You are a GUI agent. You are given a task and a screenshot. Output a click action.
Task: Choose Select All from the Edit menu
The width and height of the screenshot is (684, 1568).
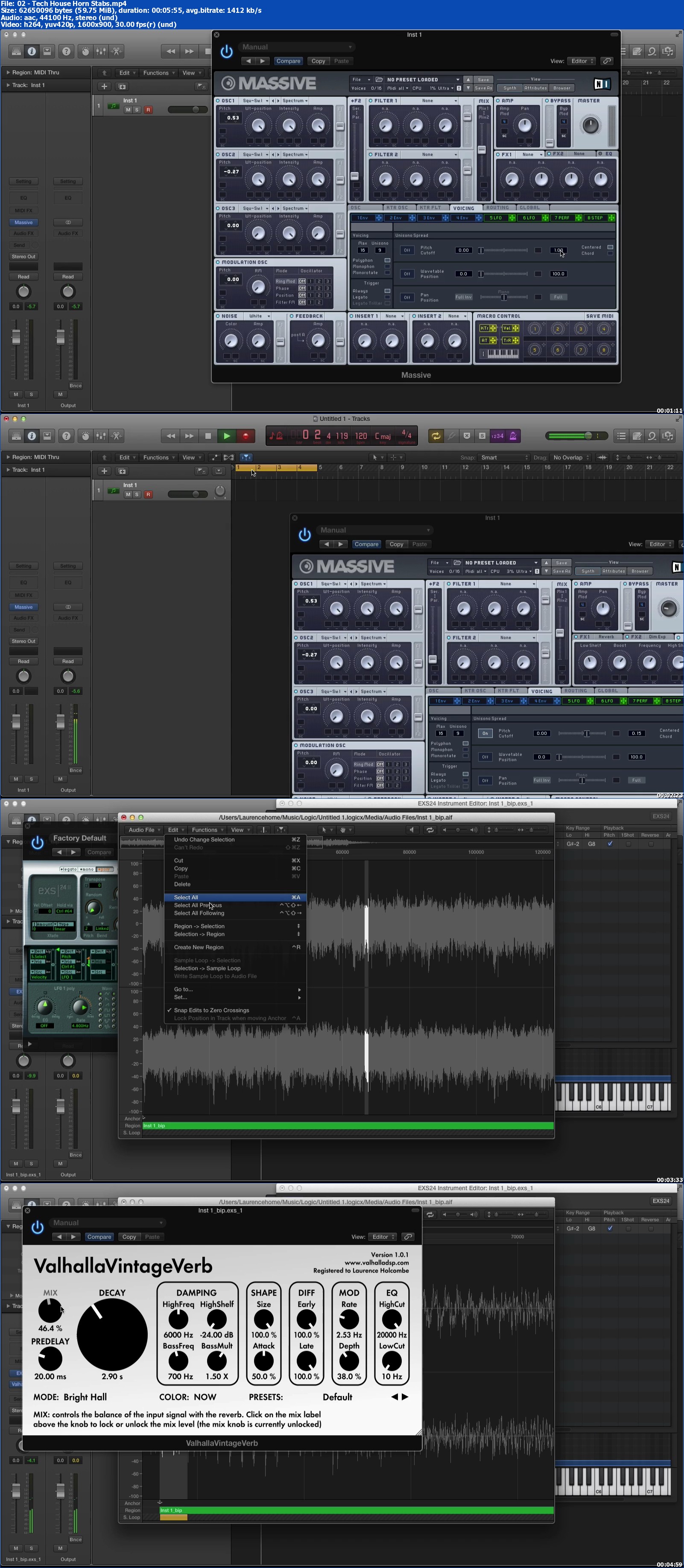click(235, 897)
